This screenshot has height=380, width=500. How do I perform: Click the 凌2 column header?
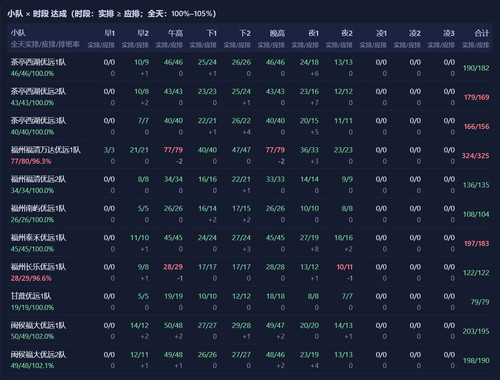pos(415,33)
